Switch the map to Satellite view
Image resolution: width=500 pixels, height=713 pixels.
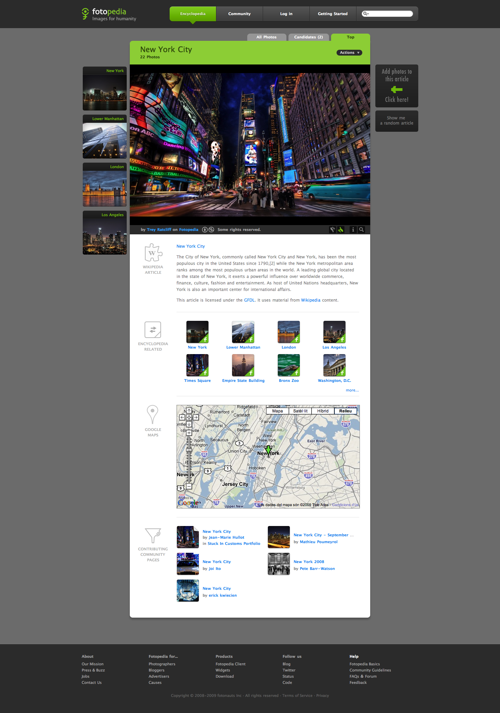(x=300, y=411)
